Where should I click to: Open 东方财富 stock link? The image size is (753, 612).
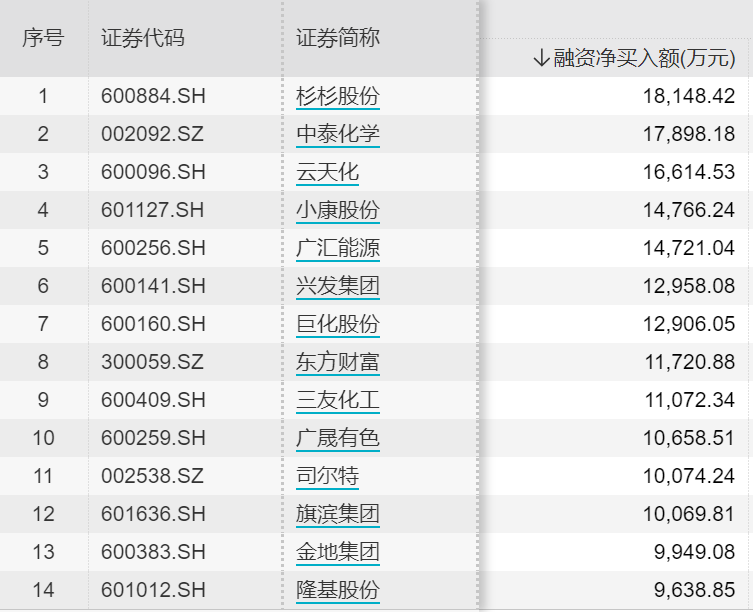(x=338, y=362)
